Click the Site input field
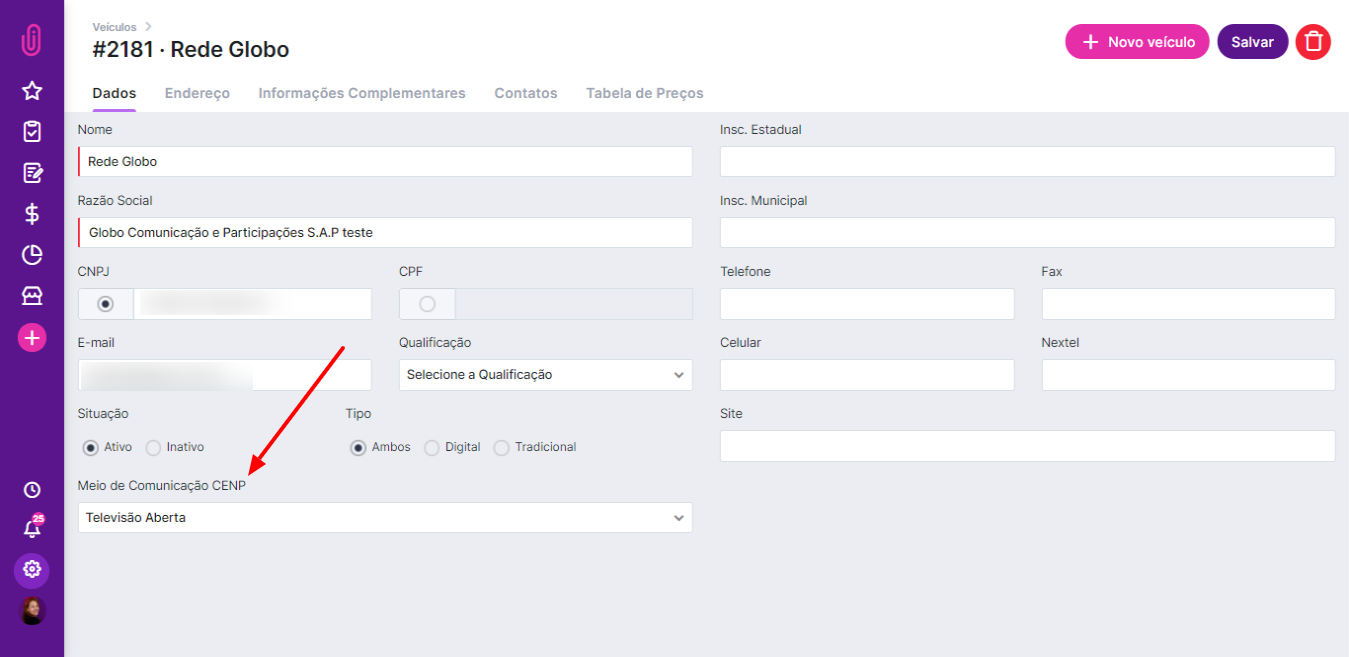 coord(1028,446)
